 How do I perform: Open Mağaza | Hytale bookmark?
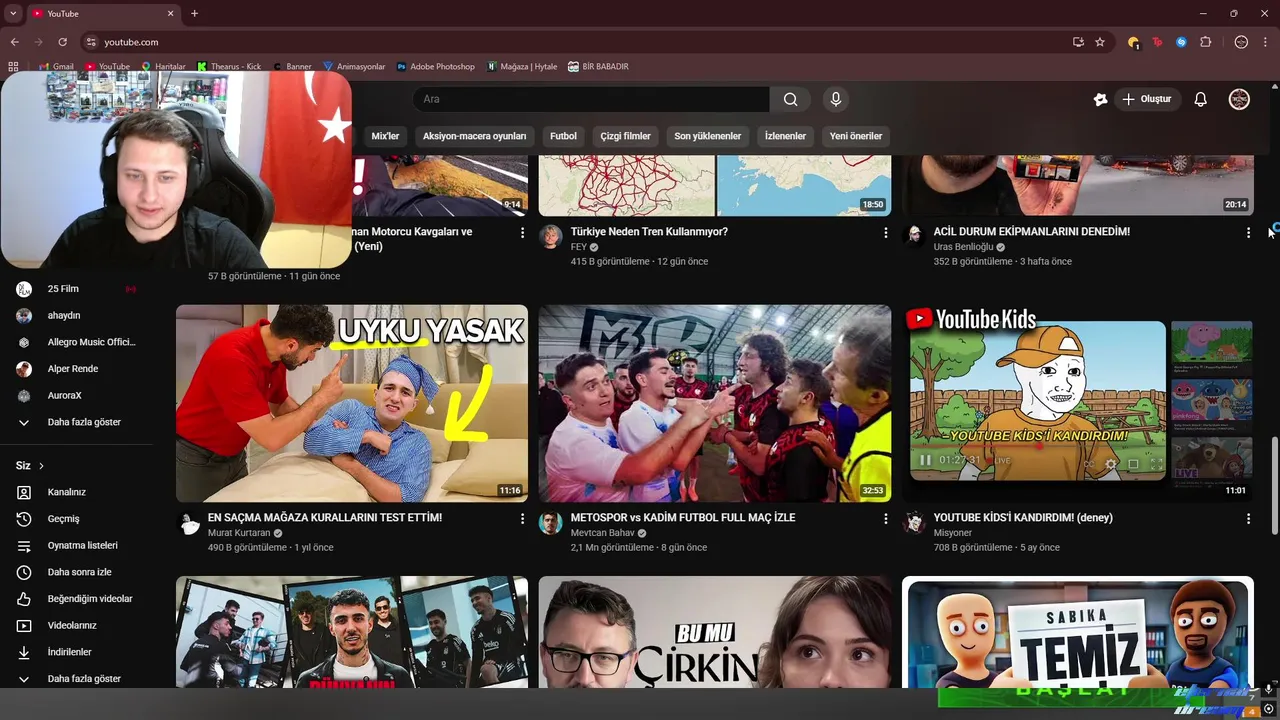click(521, 66)
